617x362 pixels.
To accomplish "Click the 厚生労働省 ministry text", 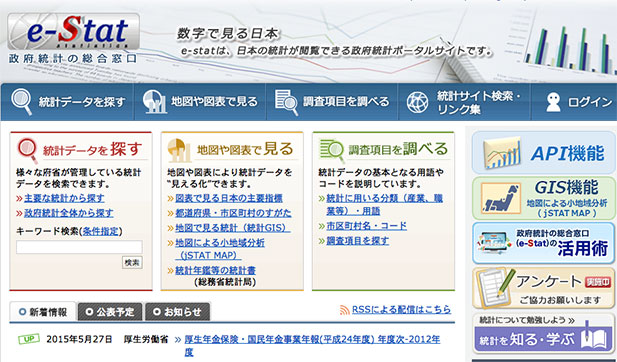I will click(x=146, y=339).
